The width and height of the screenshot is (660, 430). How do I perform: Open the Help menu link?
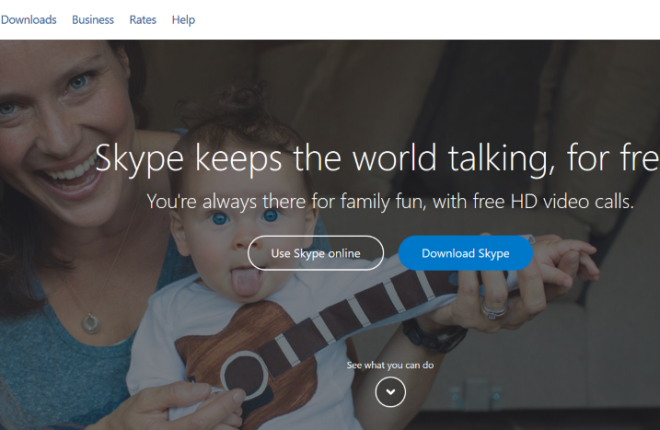coord(183,20)
